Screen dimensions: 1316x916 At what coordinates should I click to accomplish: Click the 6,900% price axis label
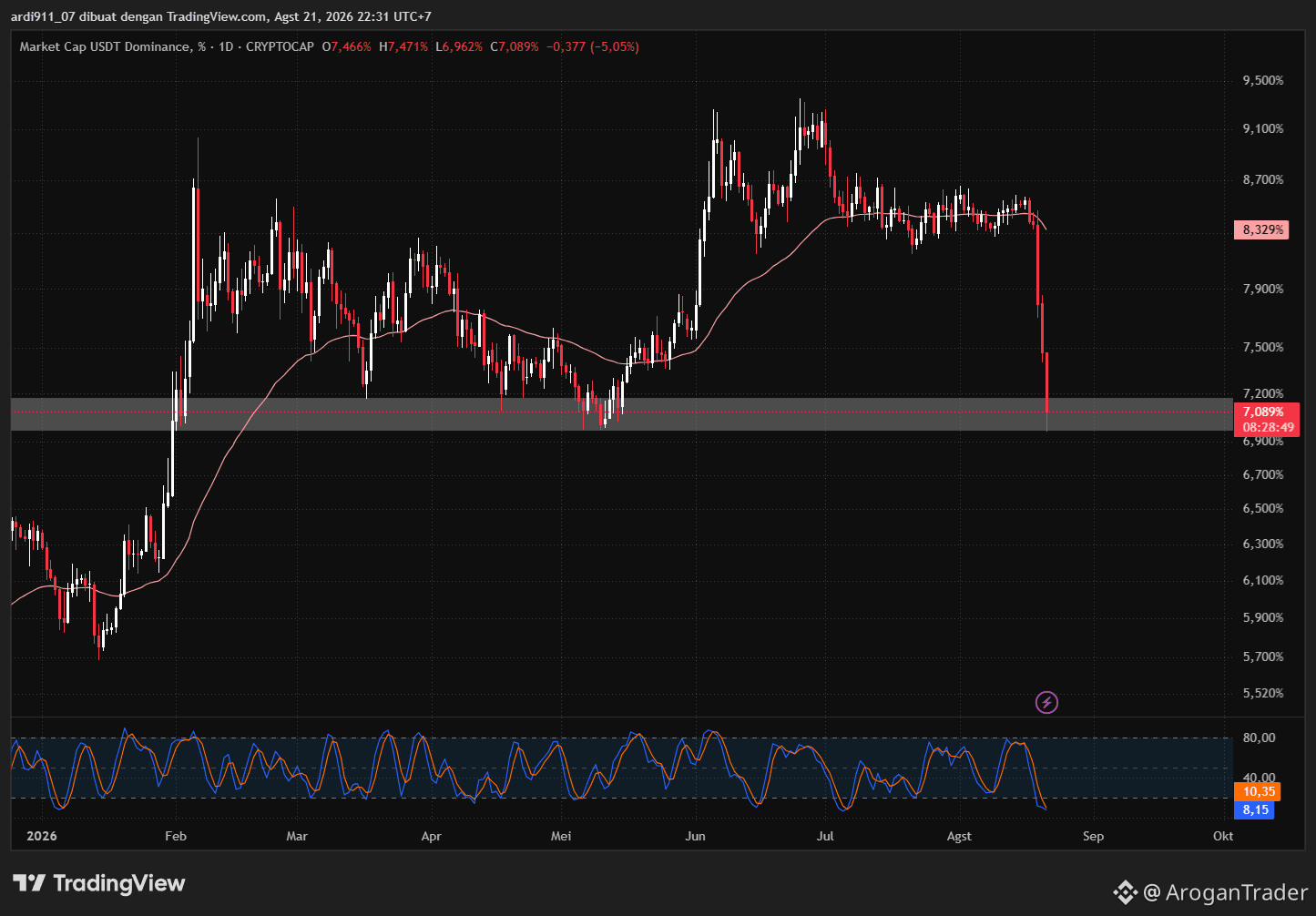pyautogui.click(x=1263, y=441)
